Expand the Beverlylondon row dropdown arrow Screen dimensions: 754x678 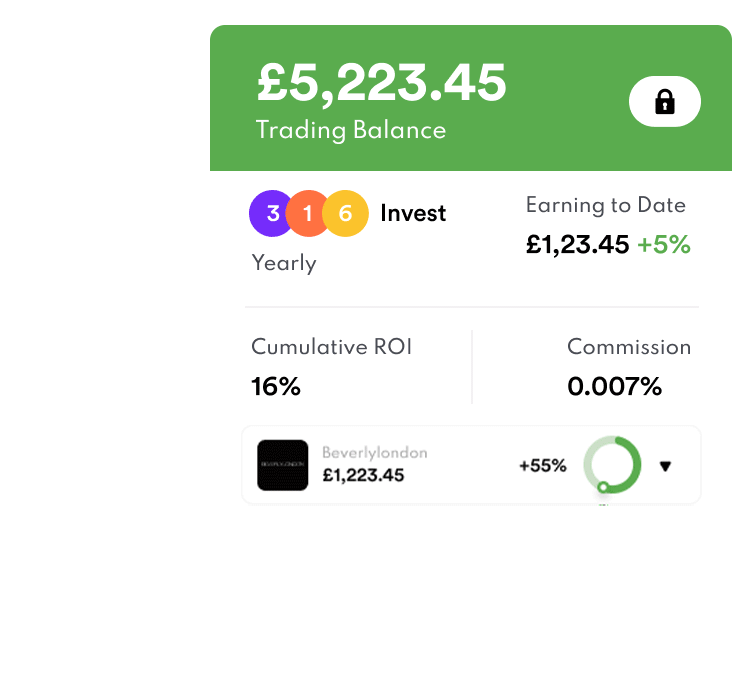(x=666, y=466)
